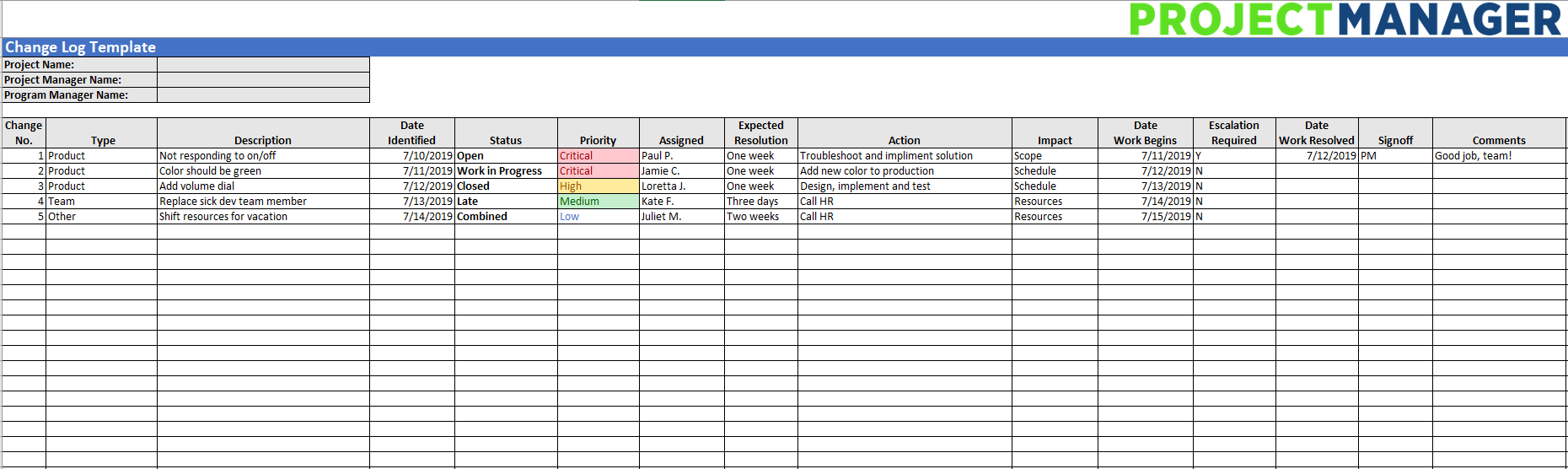Select the Critical priority cell for Paul P.

598,156
